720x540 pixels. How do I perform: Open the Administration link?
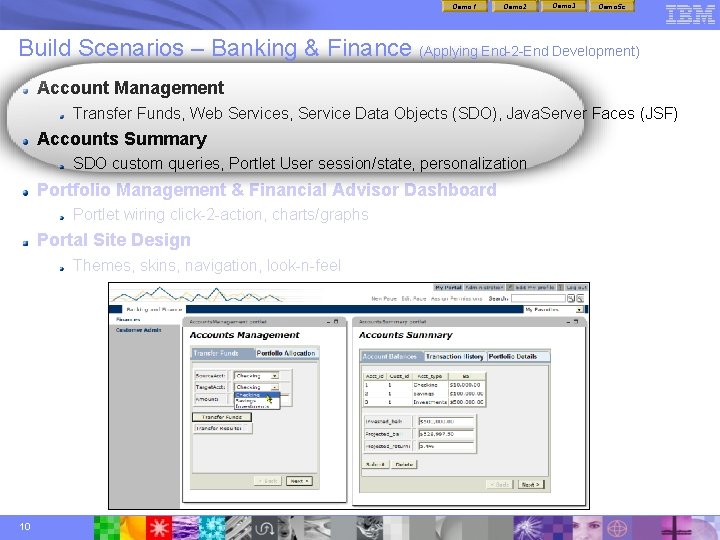click(x=484, y=287)
